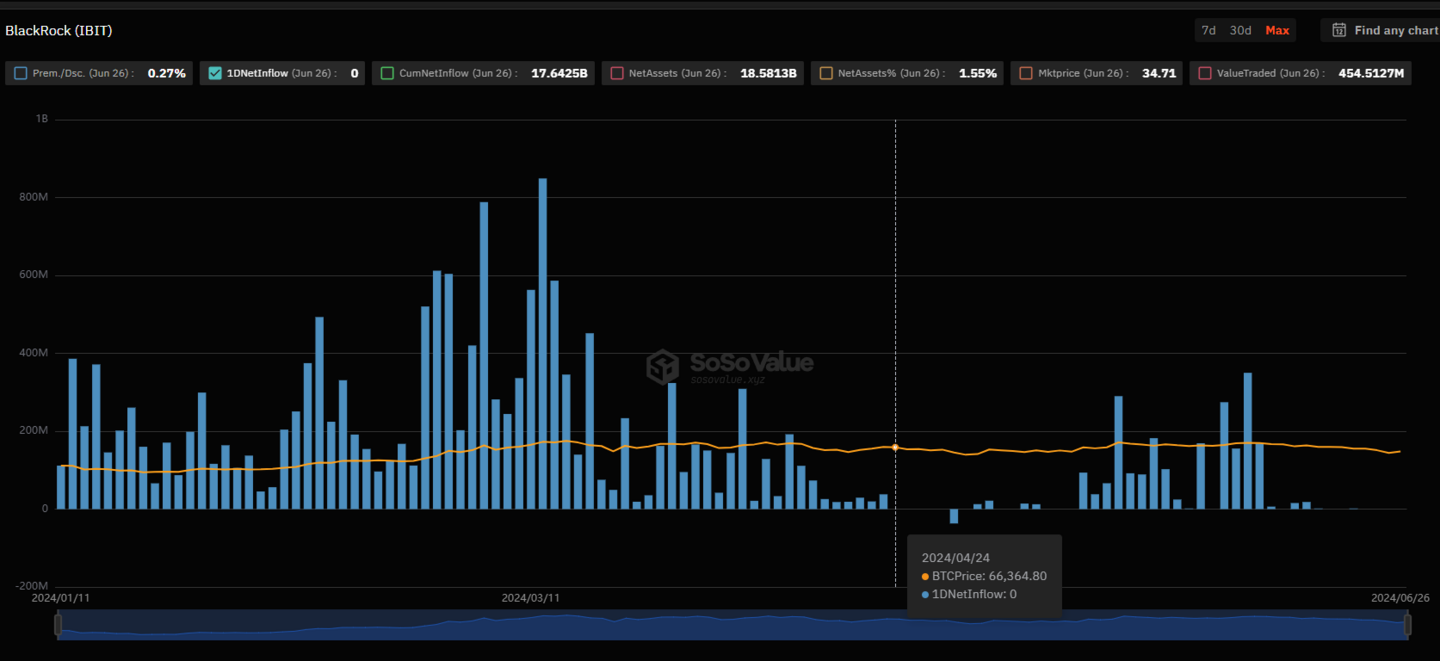Select the negative outflow bar below zero

click(954, 516)
